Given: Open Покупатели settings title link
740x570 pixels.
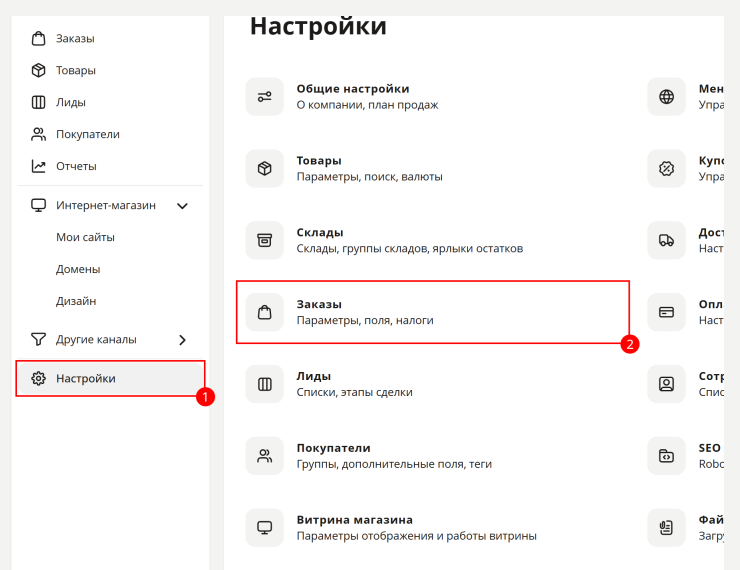Looking at the screenshot, I should 334,448.
